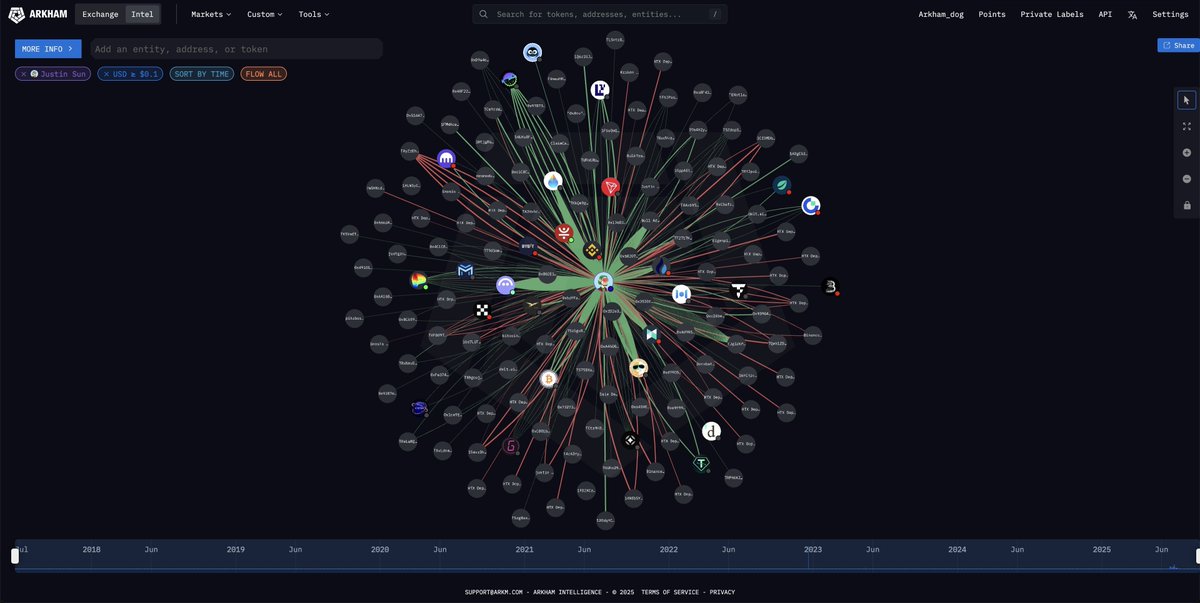
Task: Select the sunglasses emoji node
Action: click(638, 367)
